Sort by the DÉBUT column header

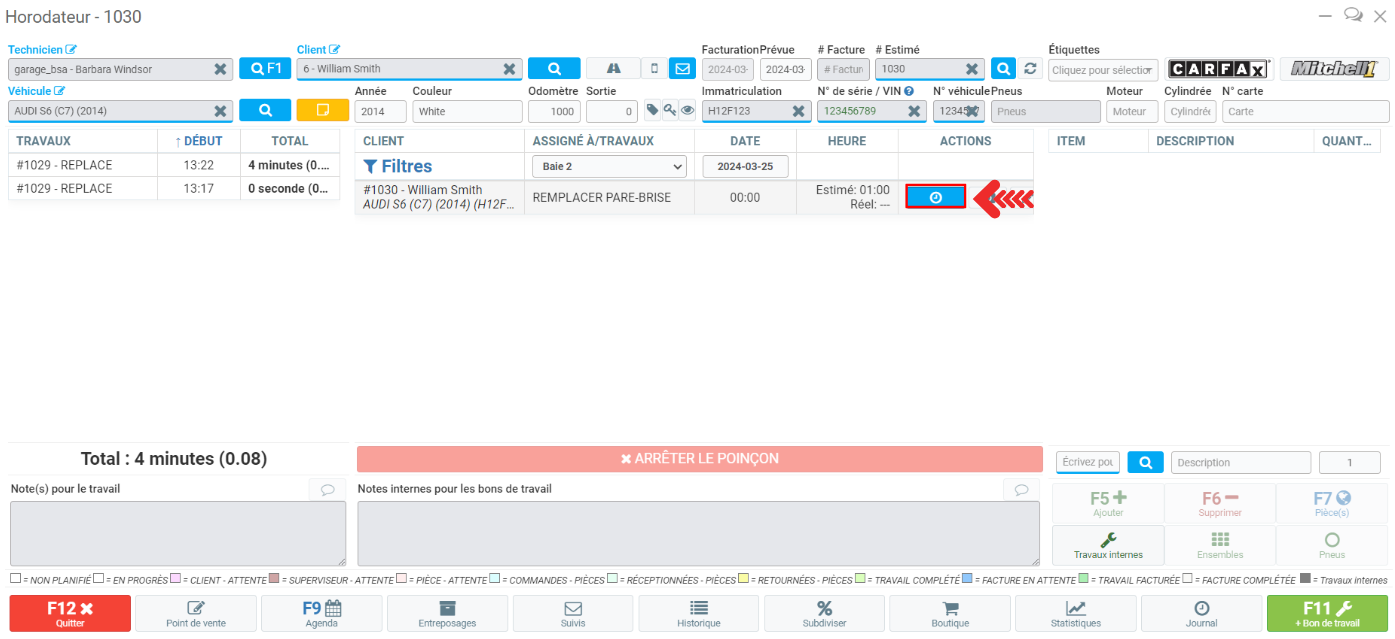pyautogui.click(x=198, y=141)
